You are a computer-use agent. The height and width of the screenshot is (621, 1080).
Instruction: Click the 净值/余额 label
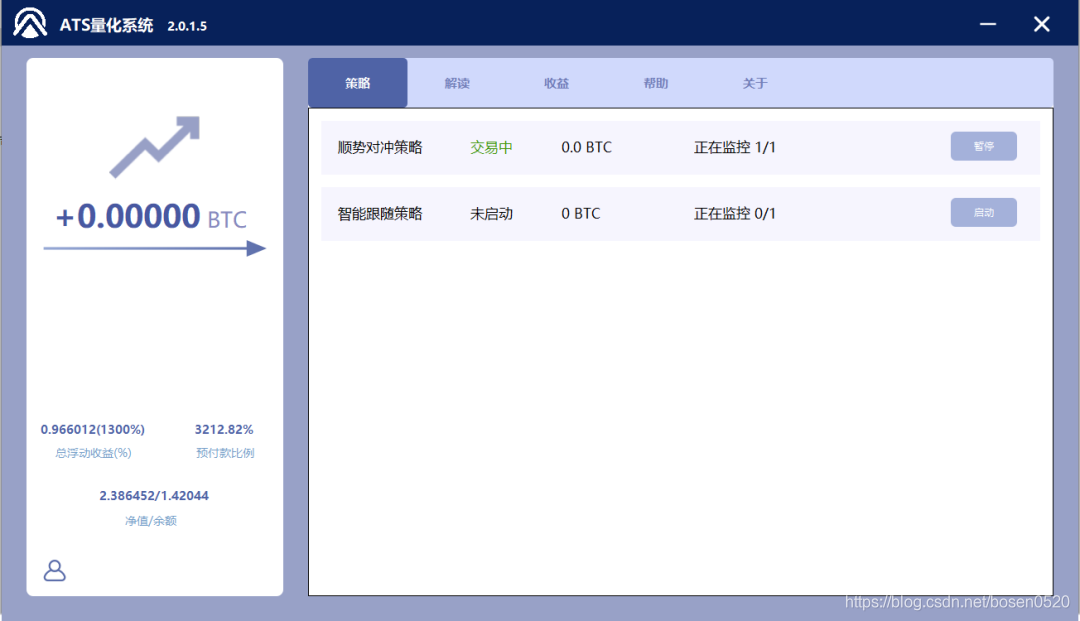149,520
